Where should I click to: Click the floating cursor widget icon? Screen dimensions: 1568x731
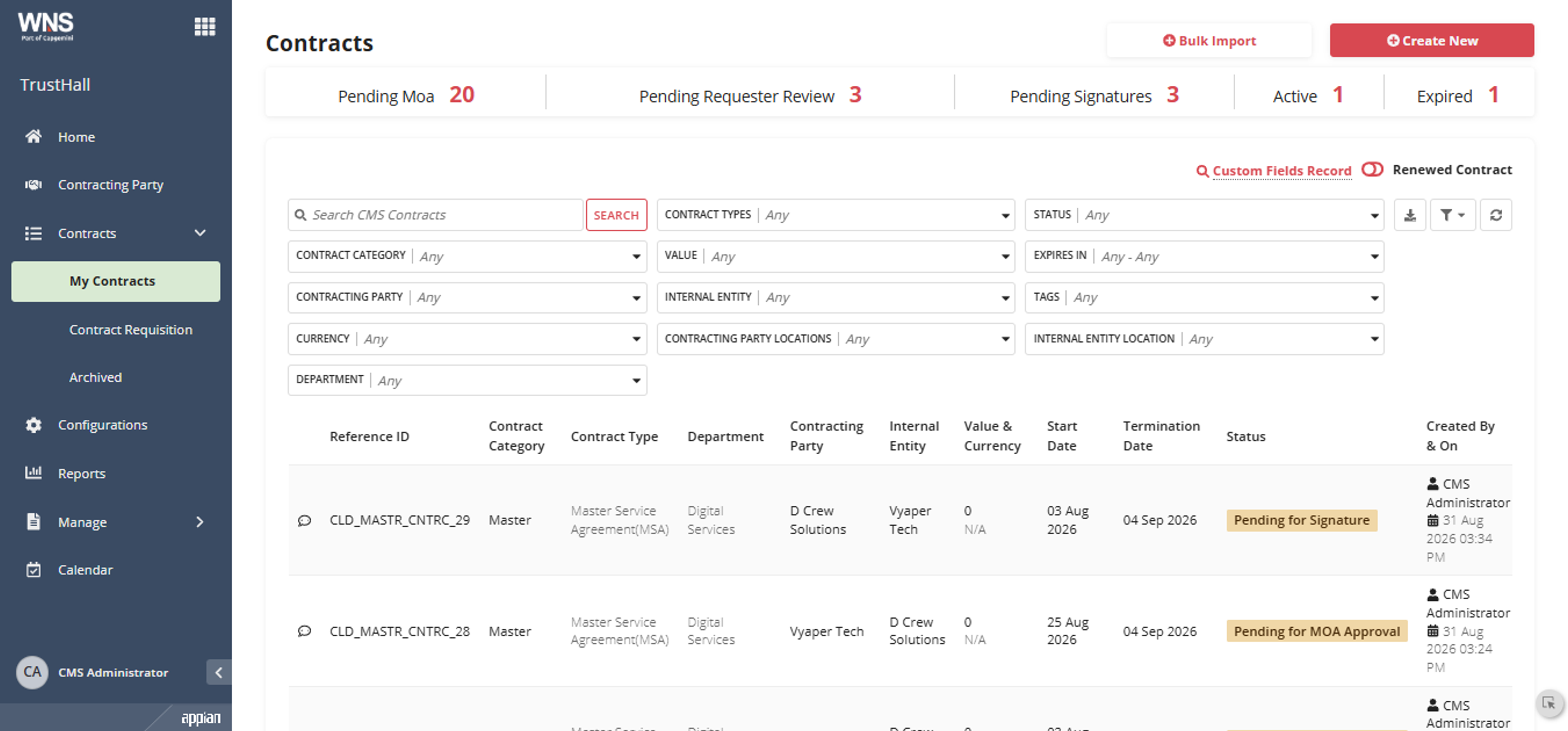point(1548,704)
